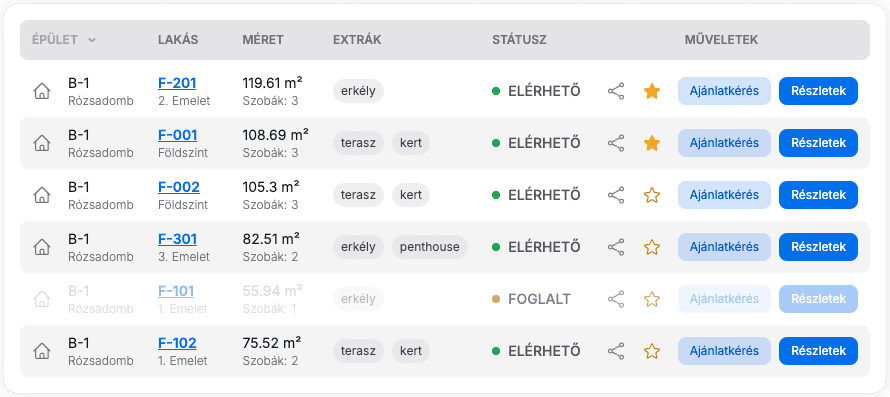Click share icon for apartment F-002

click(616, 195)
